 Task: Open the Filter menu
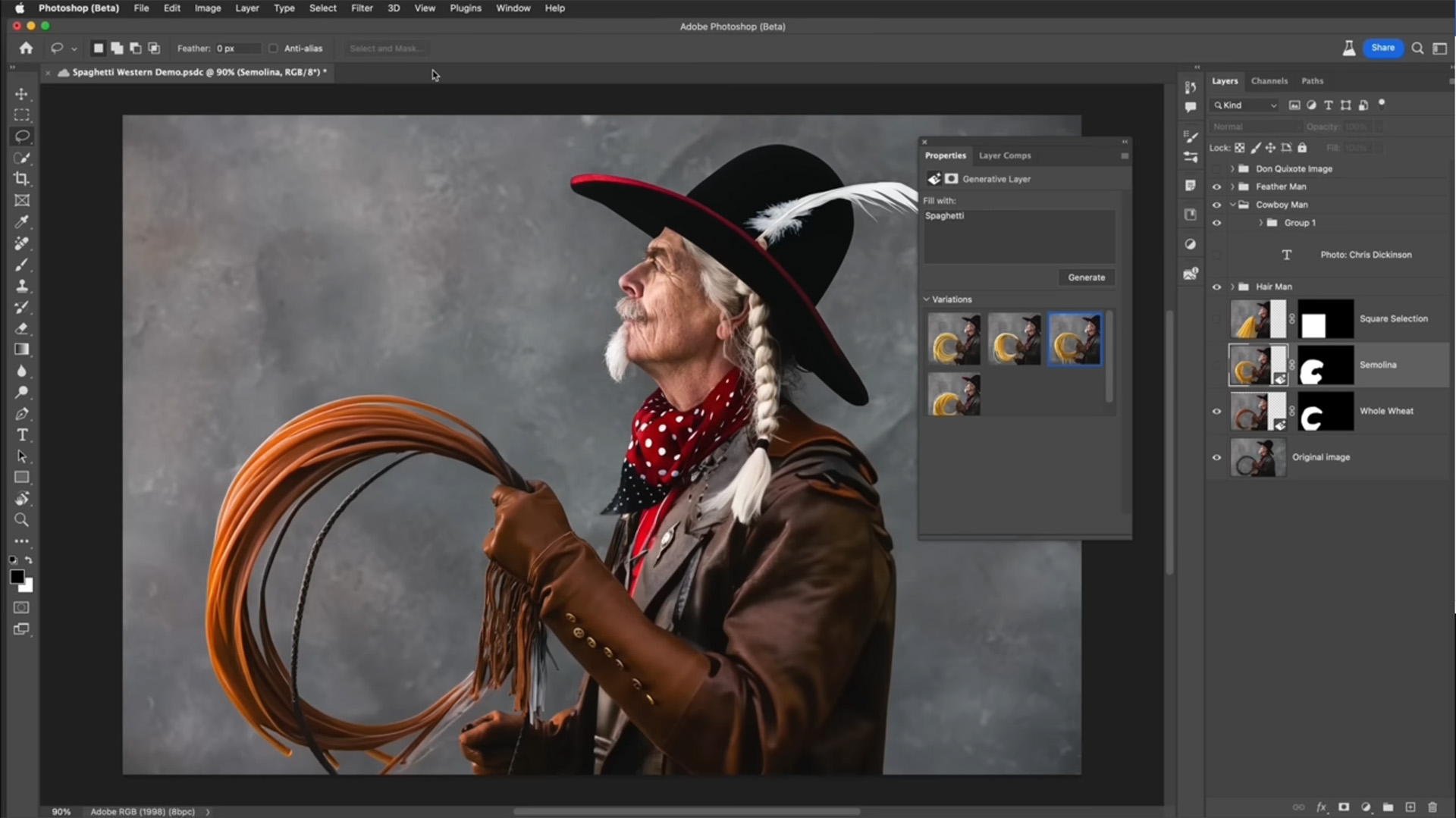[x=362, y=8]
